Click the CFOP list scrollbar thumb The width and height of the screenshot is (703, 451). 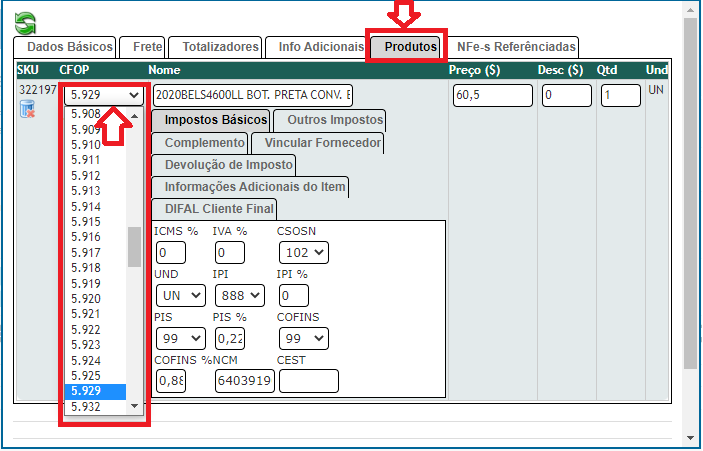[x=134, y=246]
